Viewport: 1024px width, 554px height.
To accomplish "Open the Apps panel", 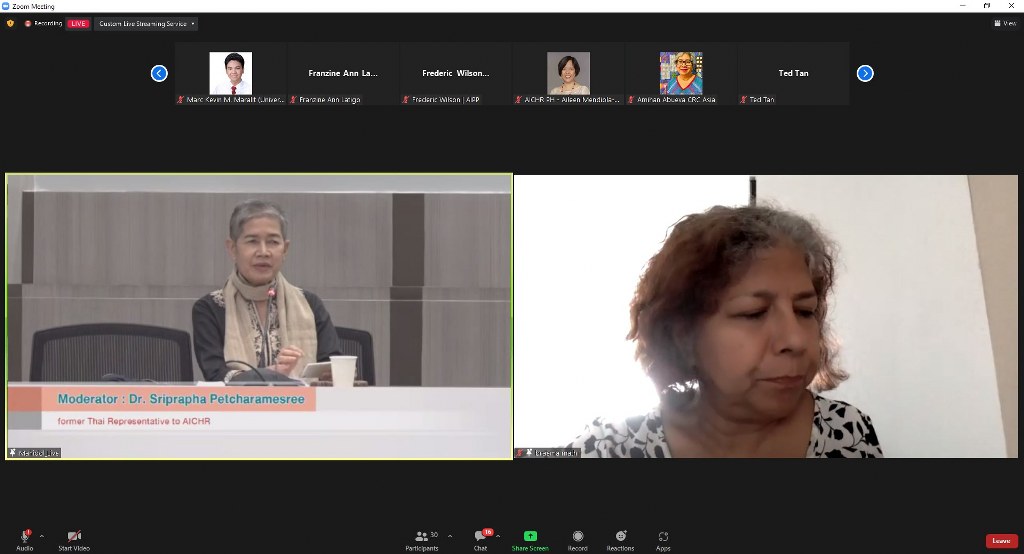I will click(663, 539).
